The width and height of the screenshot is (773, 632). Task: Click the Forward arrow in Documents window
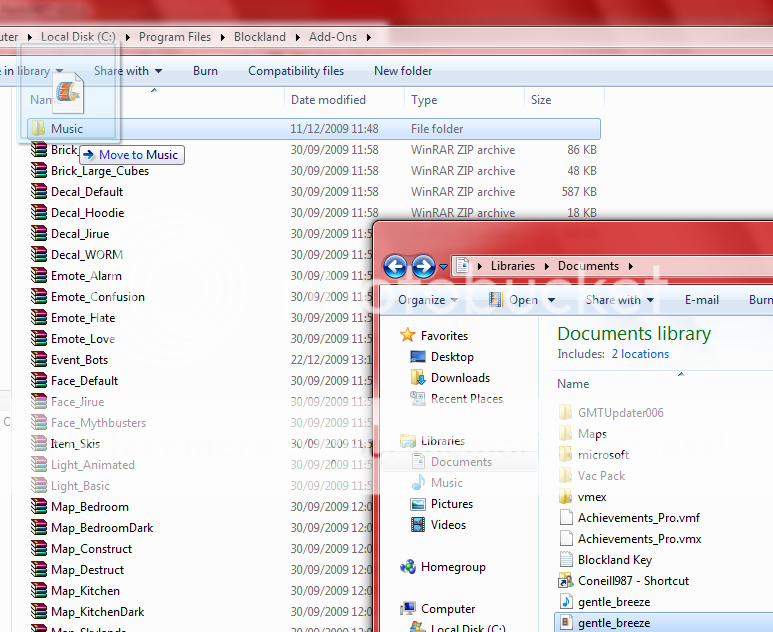point(423,267)
